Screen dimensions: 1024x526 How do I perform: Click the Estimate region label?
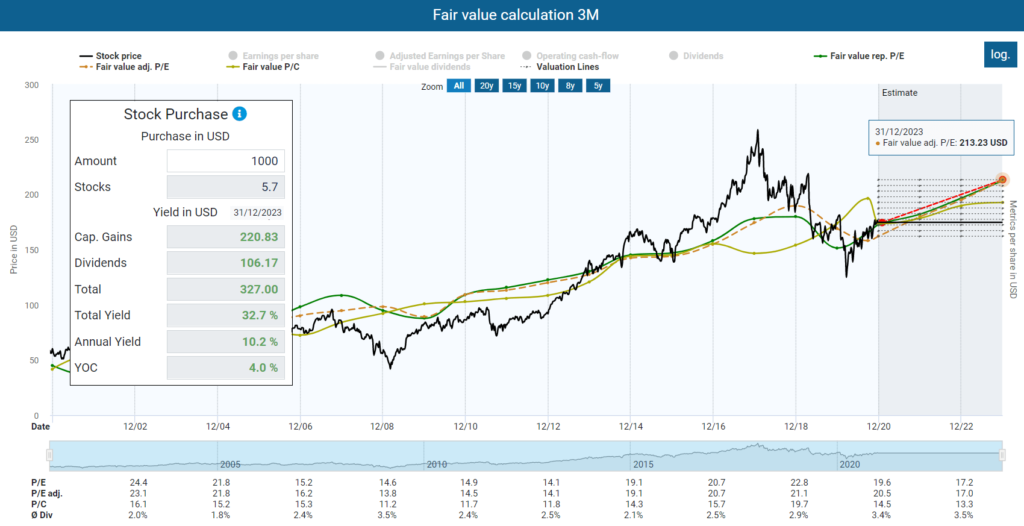(x=899, y=93)
